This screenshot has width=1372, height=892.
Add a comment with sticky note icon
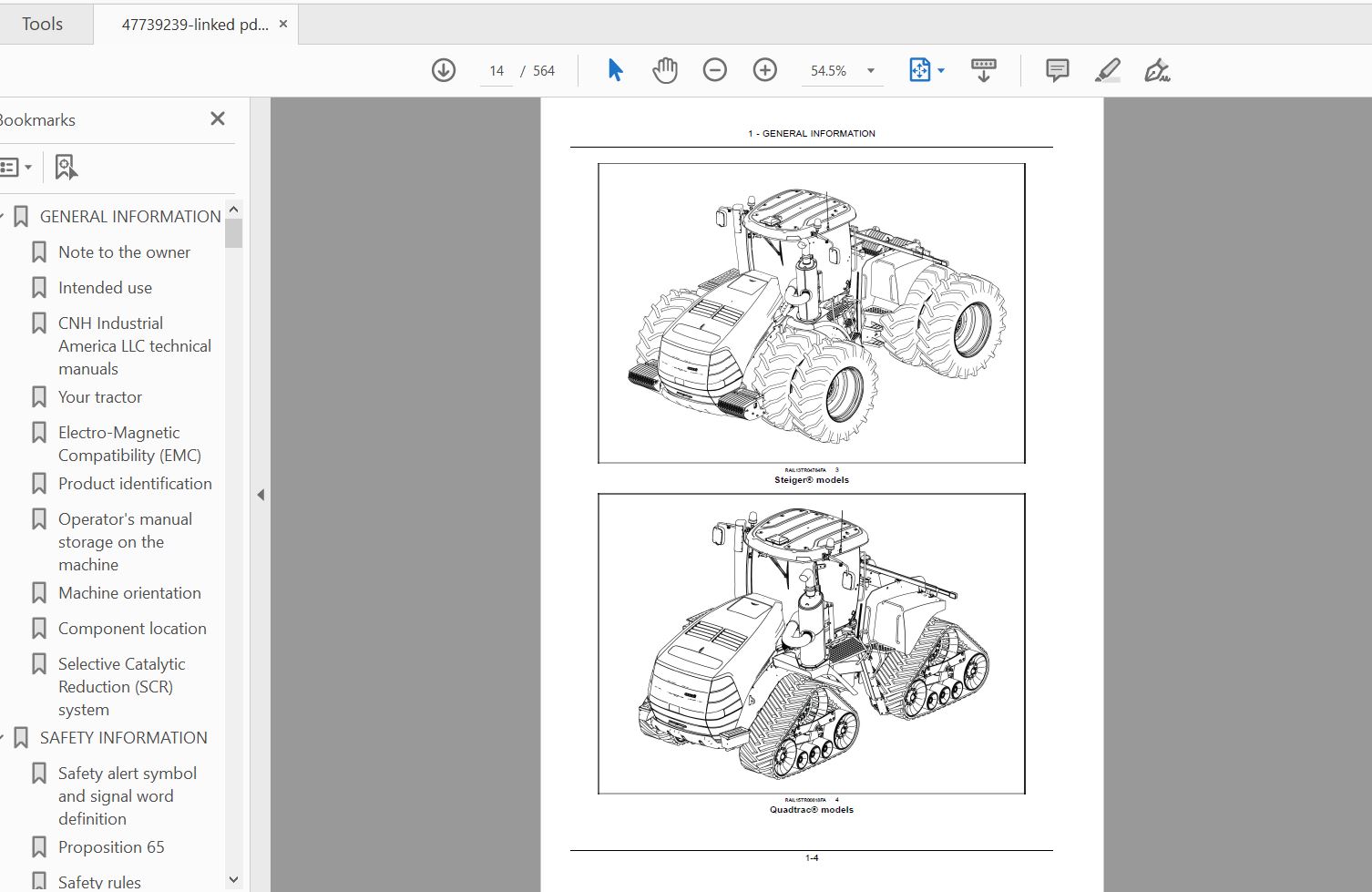1058,70
